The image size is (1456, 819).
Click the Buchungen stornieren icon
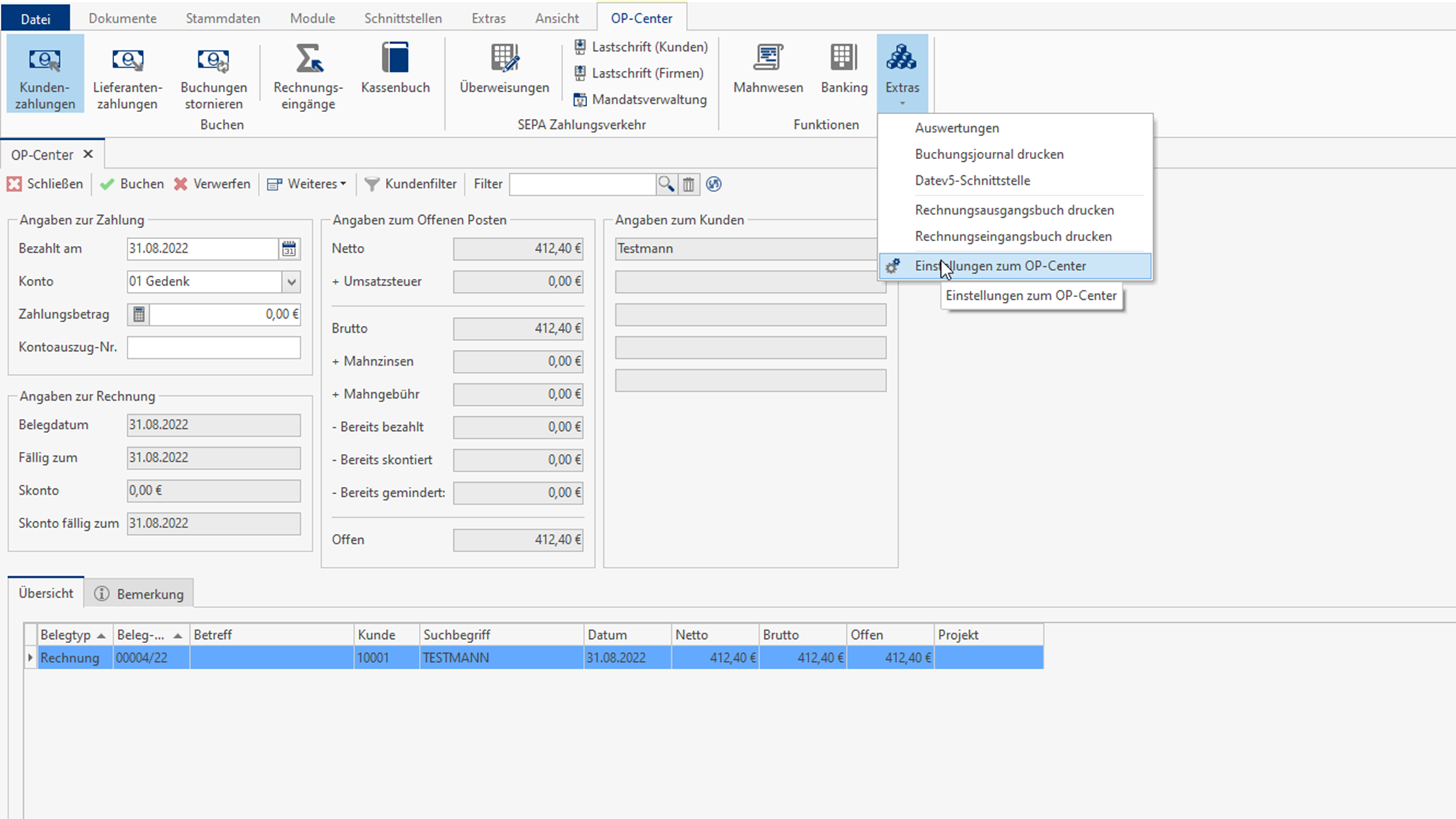point(213,61)
